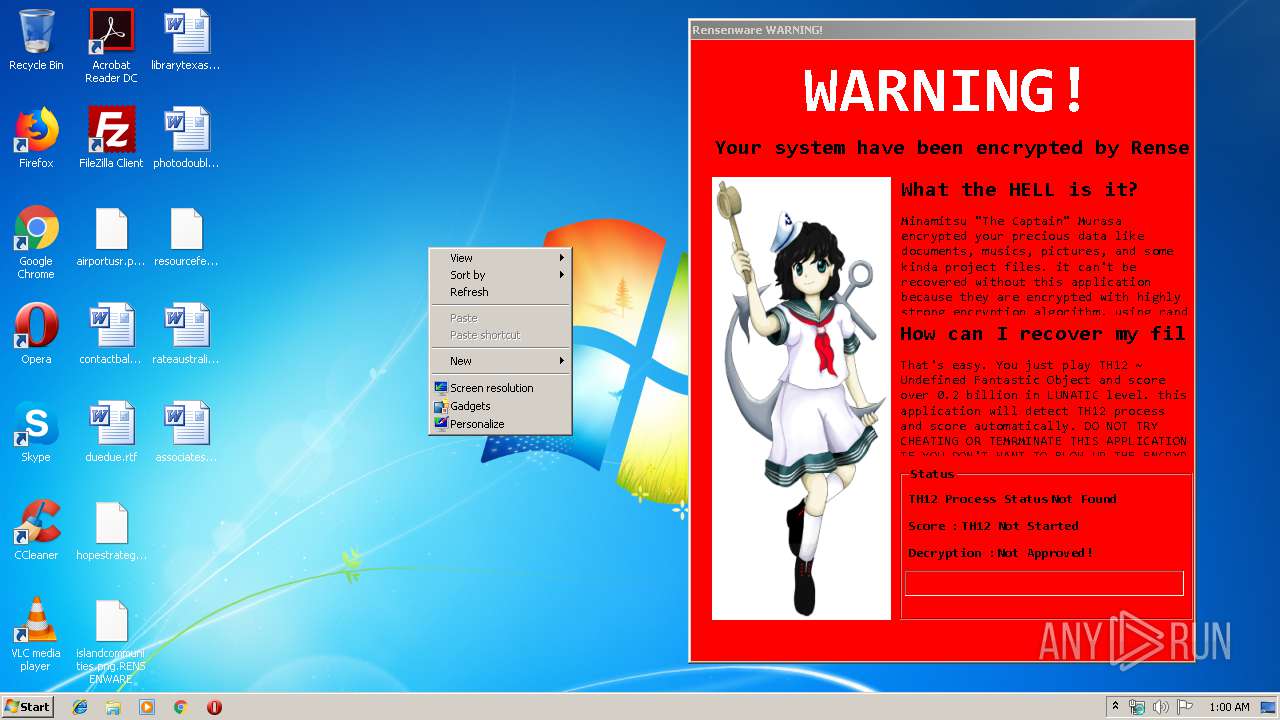Select the resourcefe file icon
This screenshot has height=720, width=1280.
point(186,237)
